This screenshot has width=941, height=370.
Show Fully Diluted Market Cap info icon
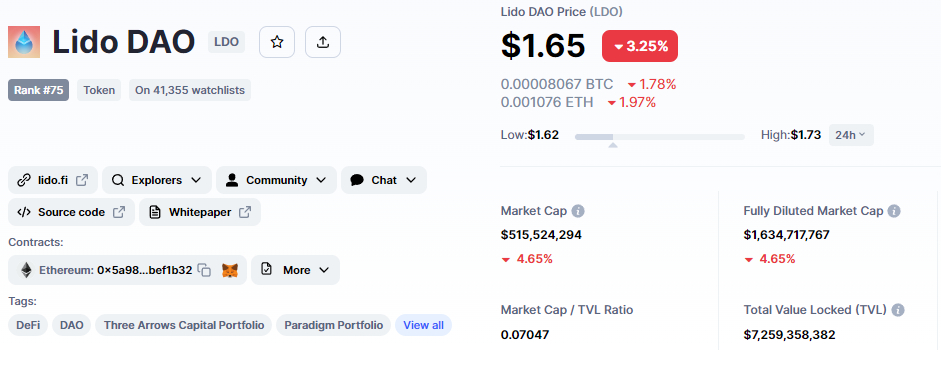coord(894,211)
